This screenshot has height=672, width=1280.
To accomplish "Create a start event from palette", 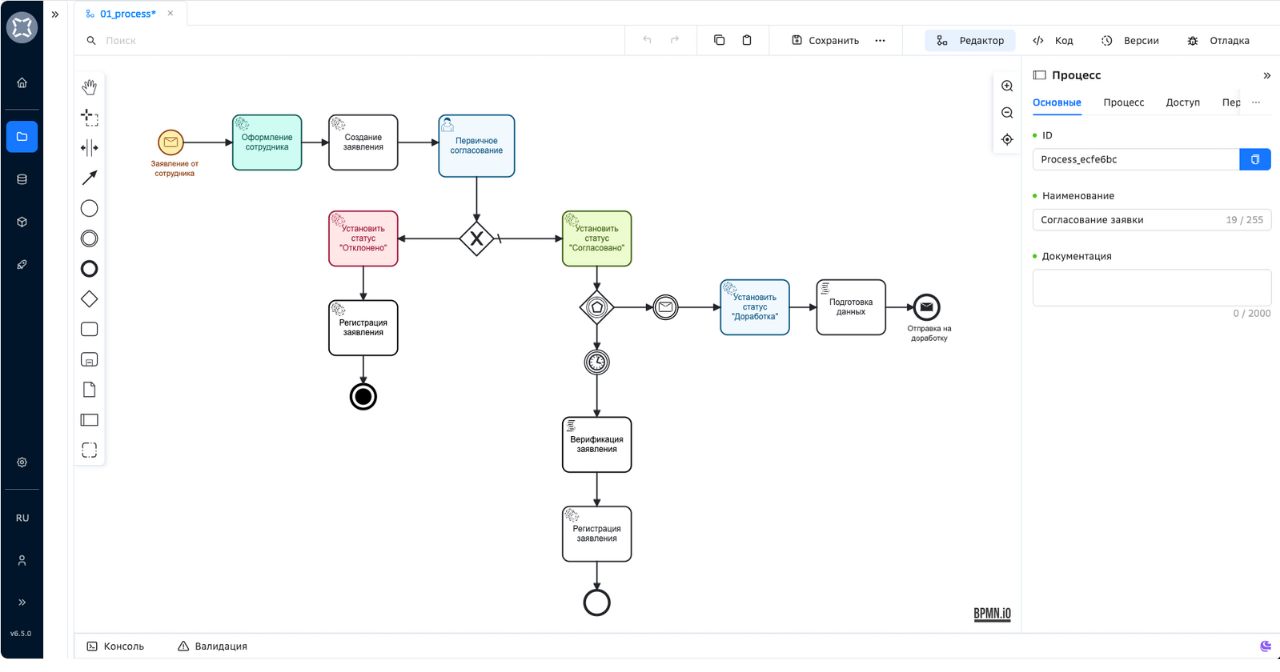I will pos(89,208).
